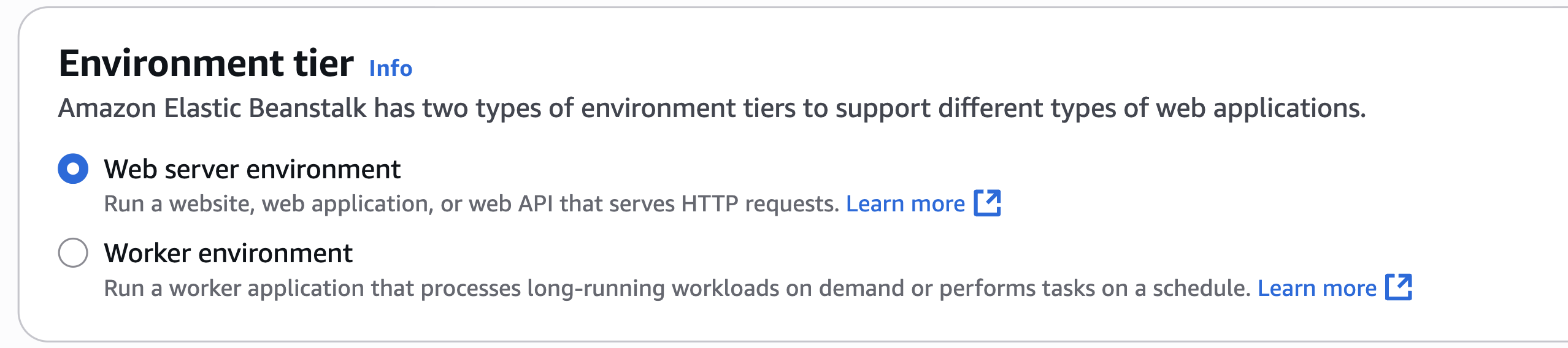Click the 'Run a website, web application' description

point(471,204)
